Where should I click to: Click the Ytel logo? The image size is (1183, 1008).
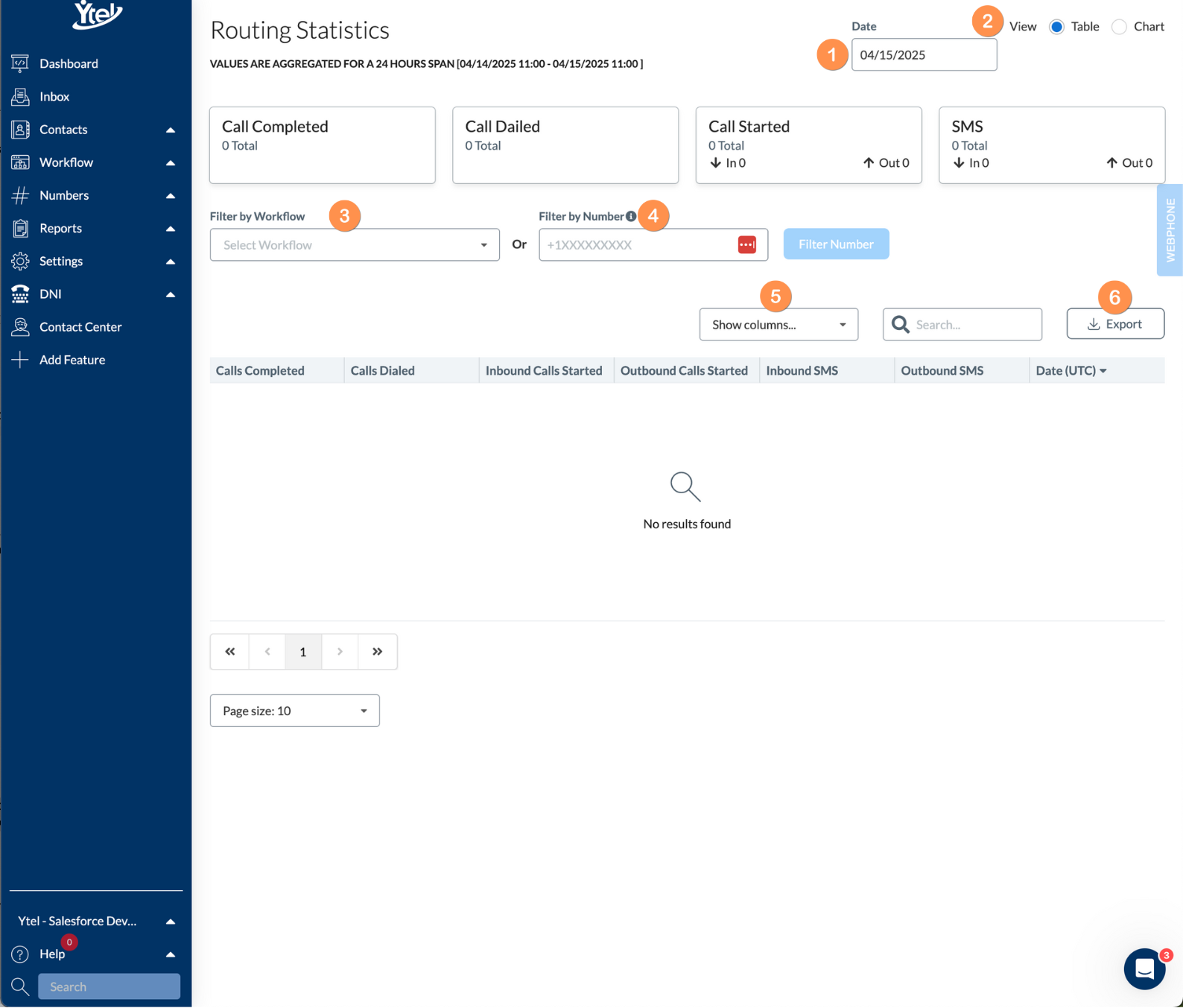pyautogui.click(x=98, y=14)
